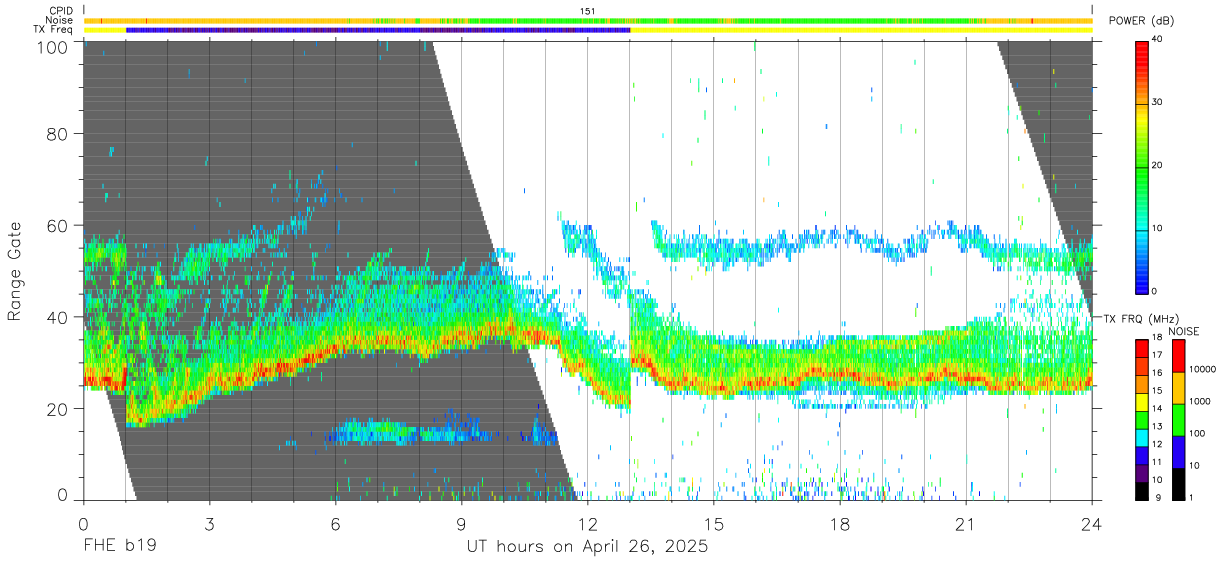Click the NOISE color scale bar
The image size is (1228, 567).
(x=1179, y=420)
